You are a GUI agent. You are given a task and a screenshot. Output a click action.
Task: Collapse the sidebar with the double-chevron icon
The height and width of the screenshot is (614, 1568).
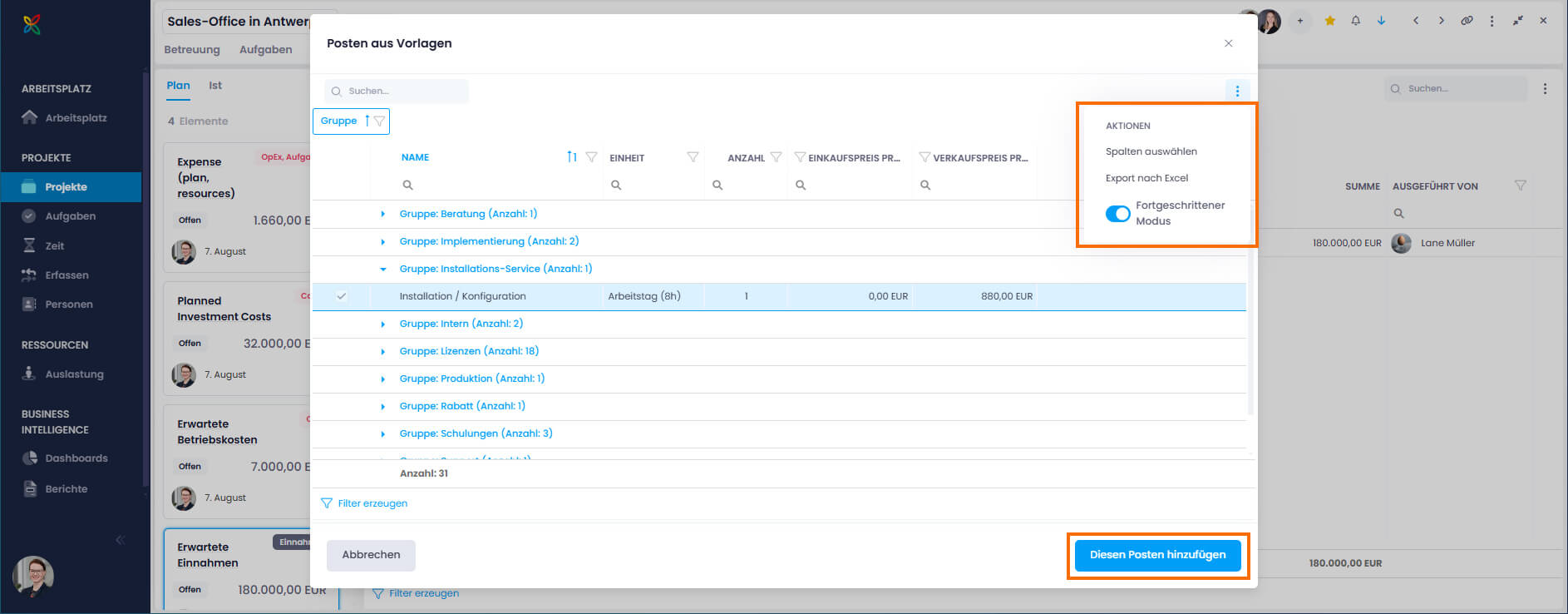point(120,540)
